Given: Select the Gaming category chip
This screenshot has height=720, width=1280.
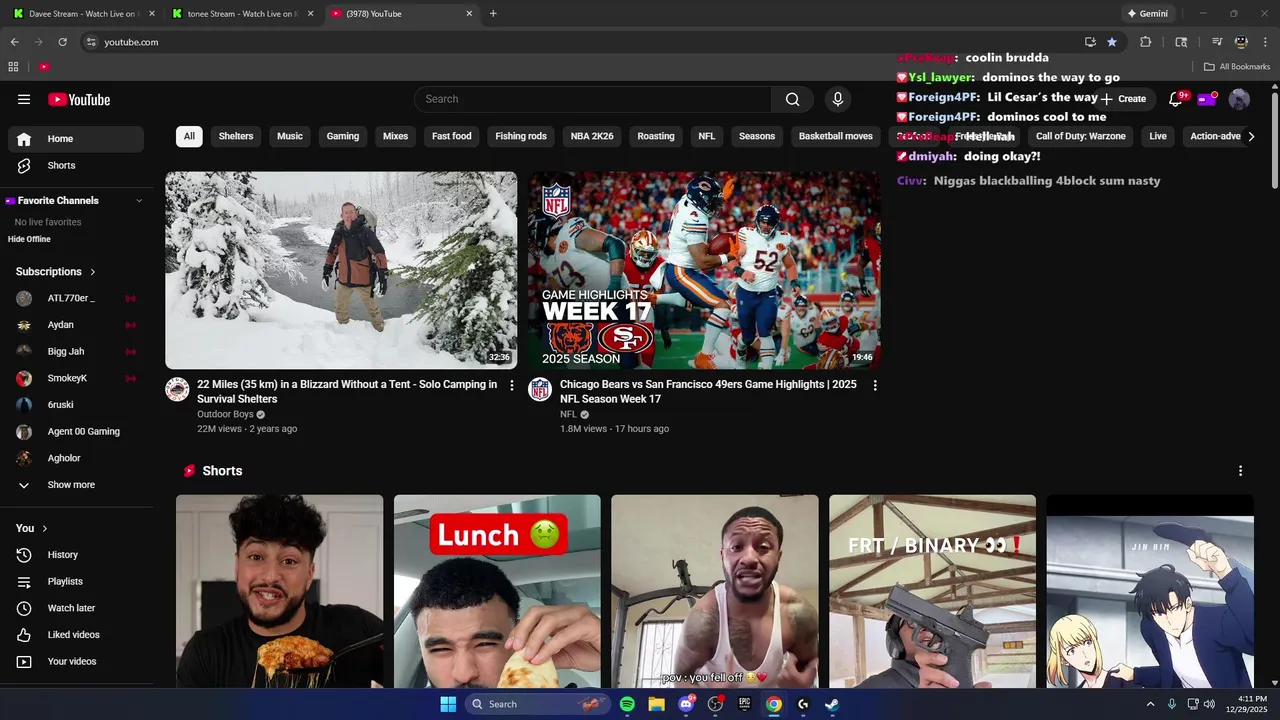Looking at the screenshot, I should [343, 136].
